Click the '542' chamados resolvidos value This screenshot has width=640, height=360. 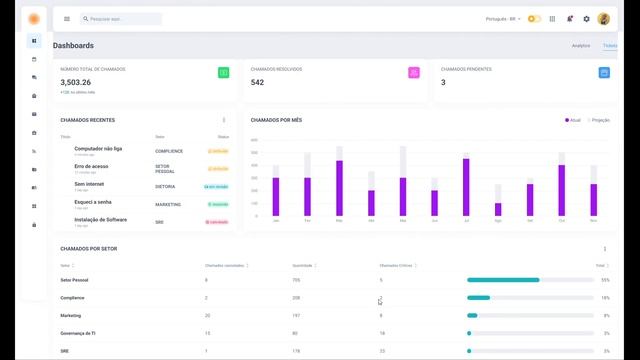click(257, 82)
